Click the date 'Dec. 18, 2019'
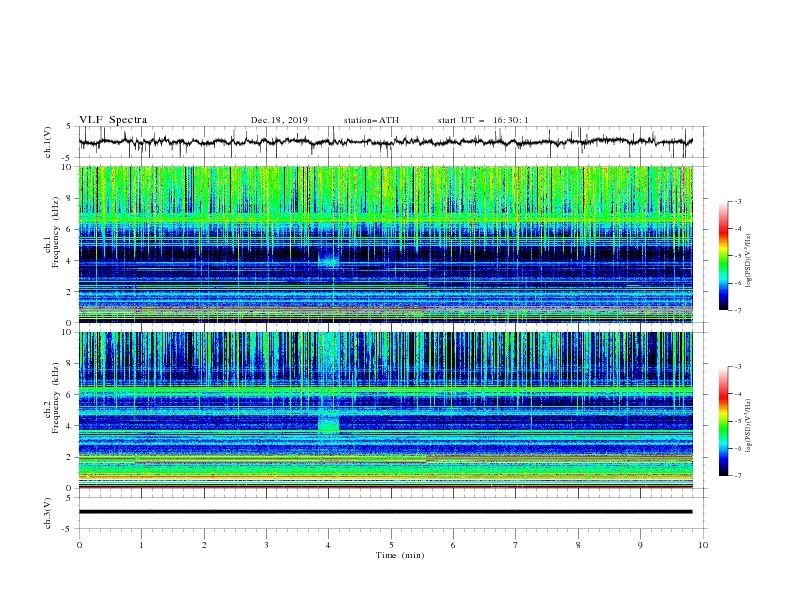 [x=279, y=120]
